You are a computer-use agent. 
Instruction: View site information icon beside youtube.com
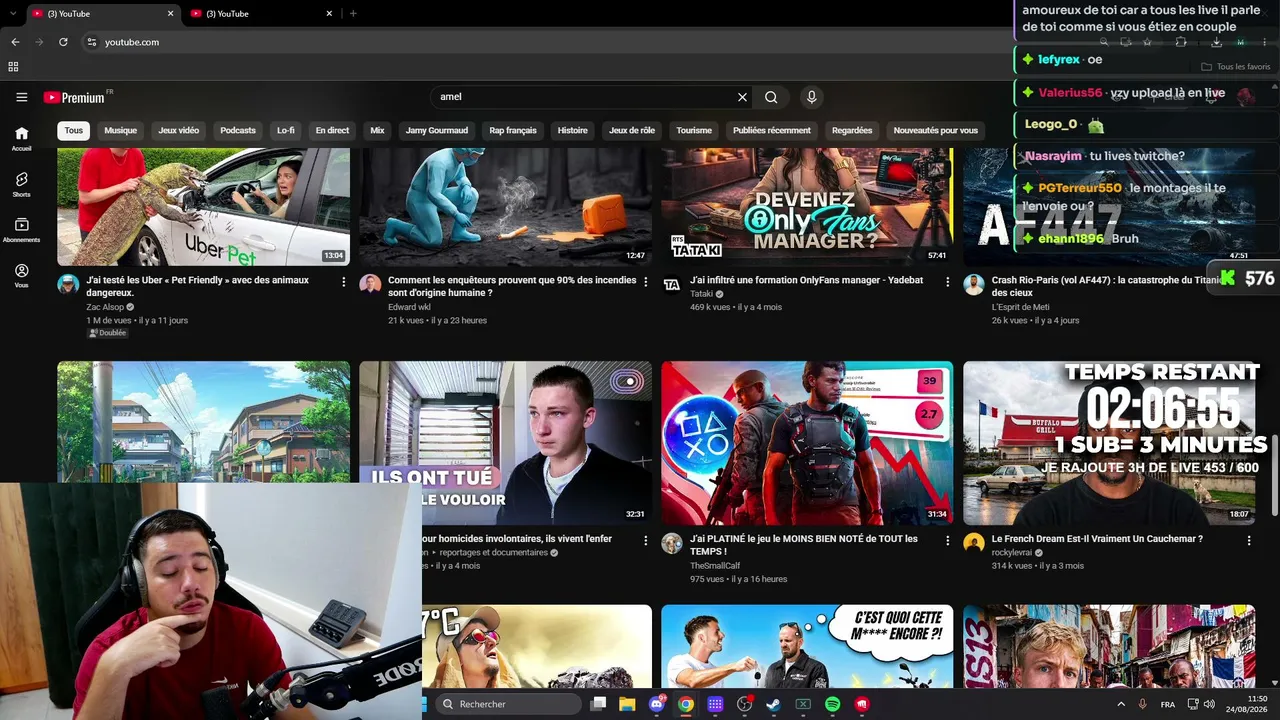(x=91, y=42)
